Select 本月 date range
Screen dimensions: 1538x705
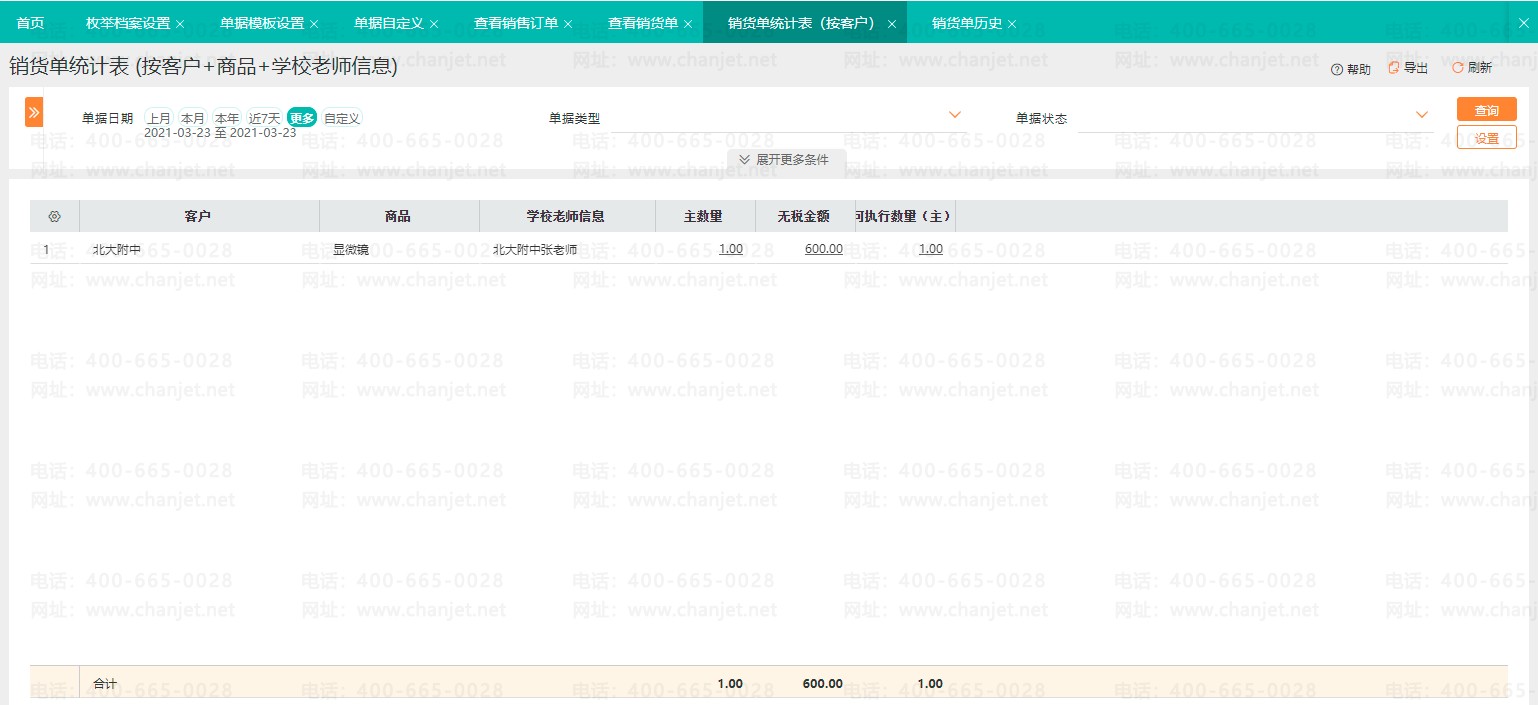(x=193, y=118)
